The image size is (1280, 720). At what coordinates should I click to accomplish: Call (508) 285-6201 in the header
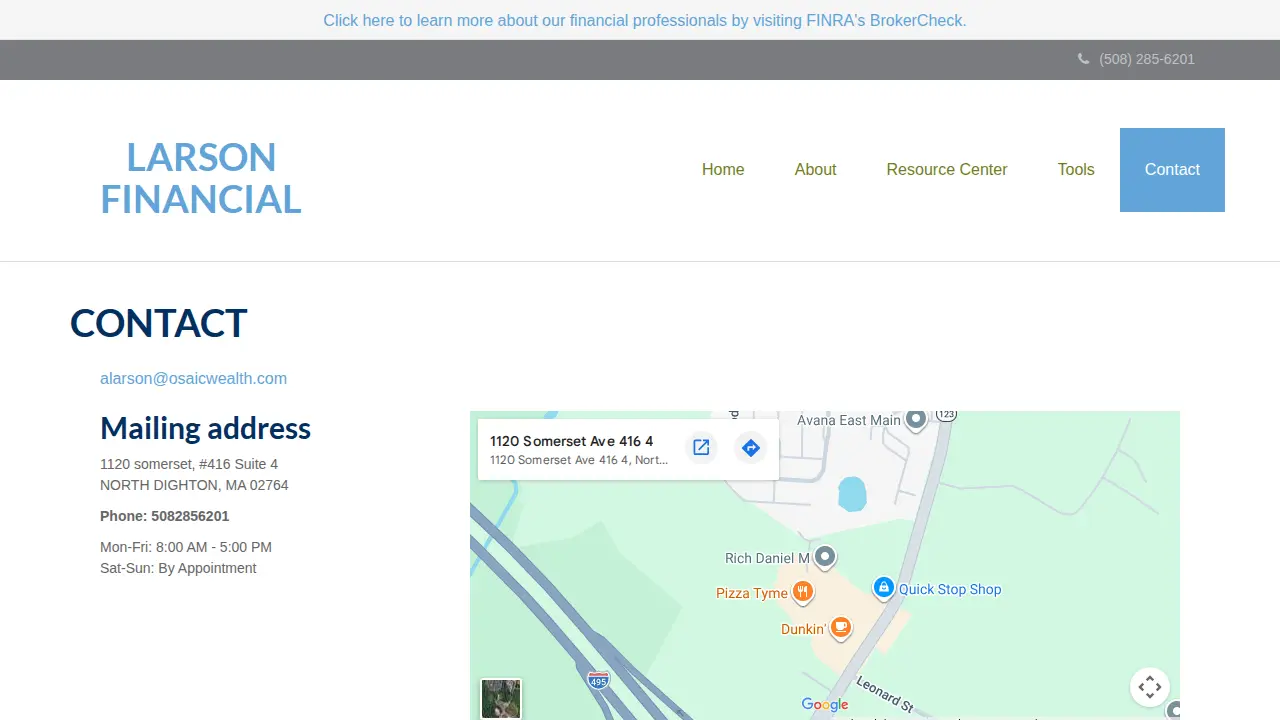pos(1147,59)
